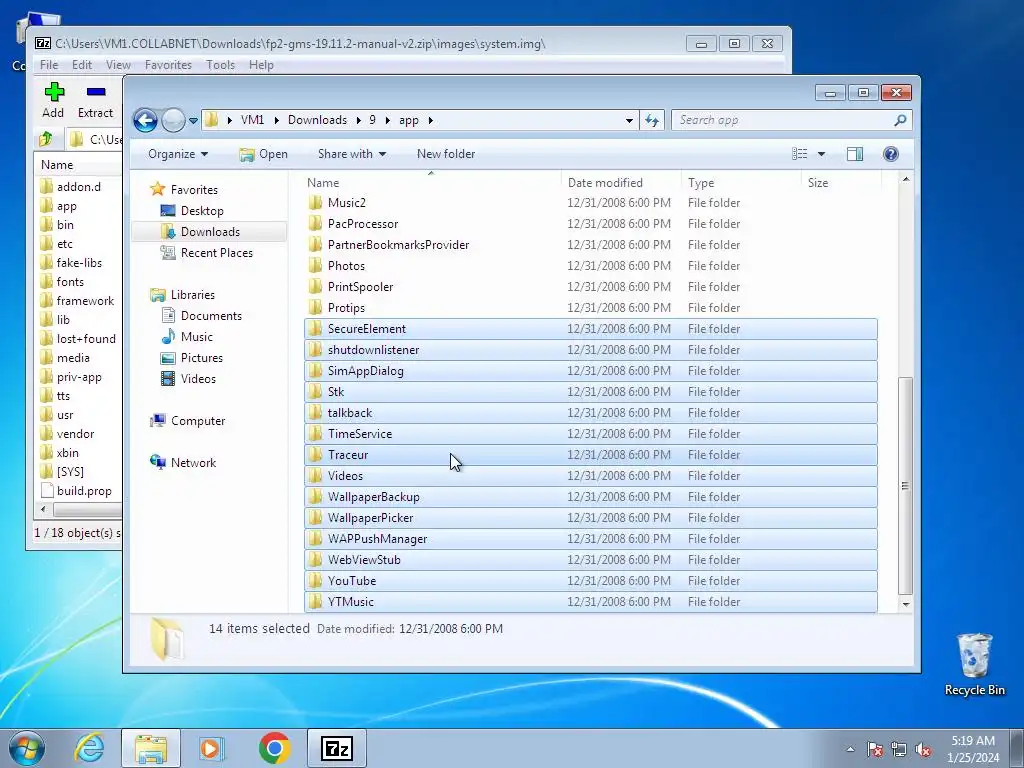Select the PartnerBookmarksProvider folder row
The width and height of the screenshot is (1024, 768).
tap(591, 244)
